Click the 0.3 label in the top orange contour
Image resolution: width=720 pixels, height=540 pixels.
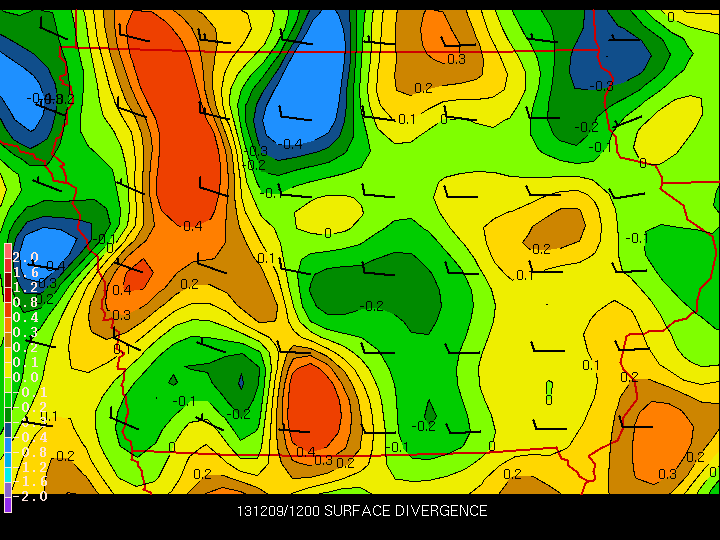[x=456, y=59]
